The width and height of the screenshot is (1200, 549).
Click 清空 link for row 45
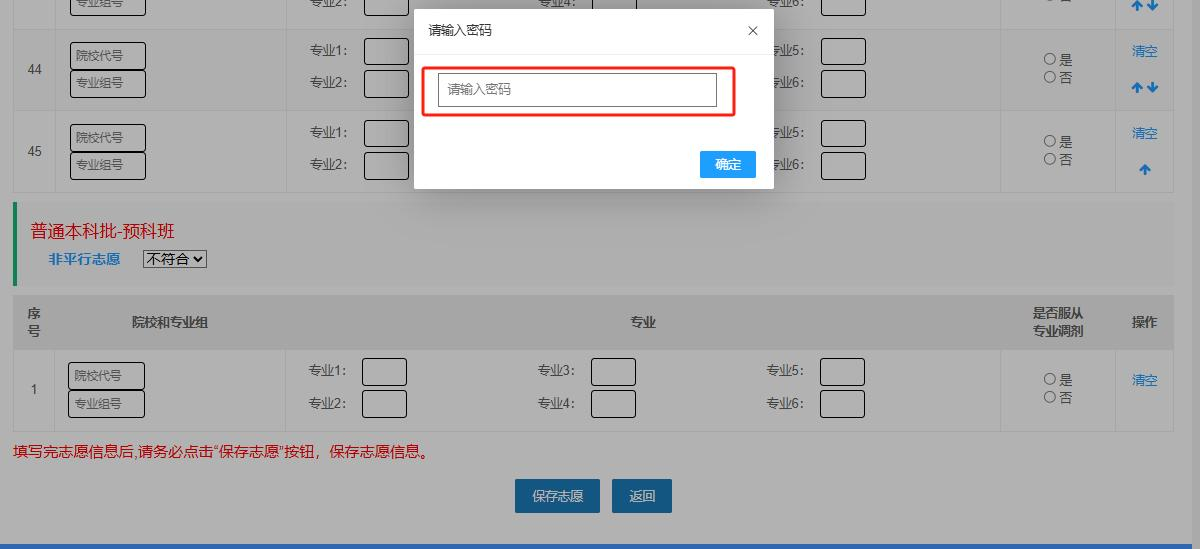tap(1145, 133)
